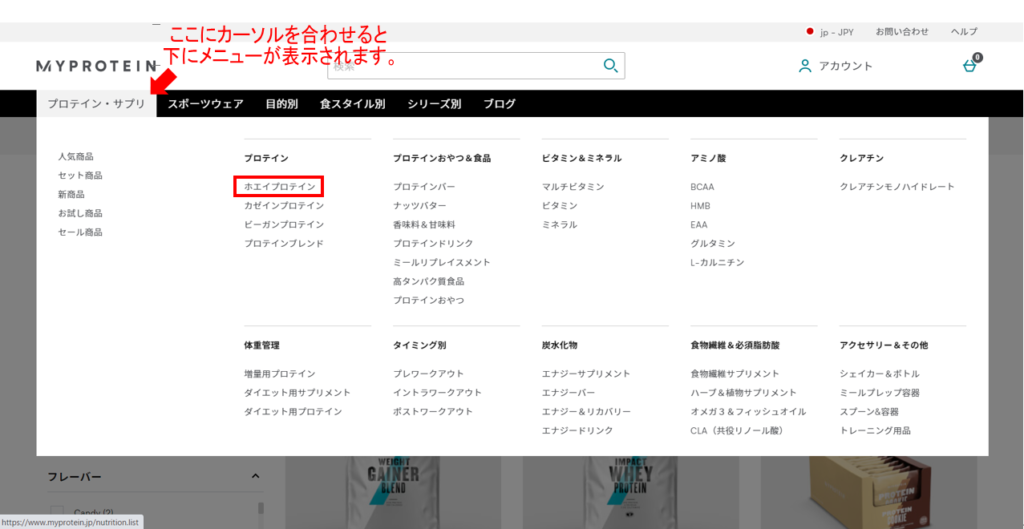Choose 香味料＆甘味料 from the menu

click(424, 225)
